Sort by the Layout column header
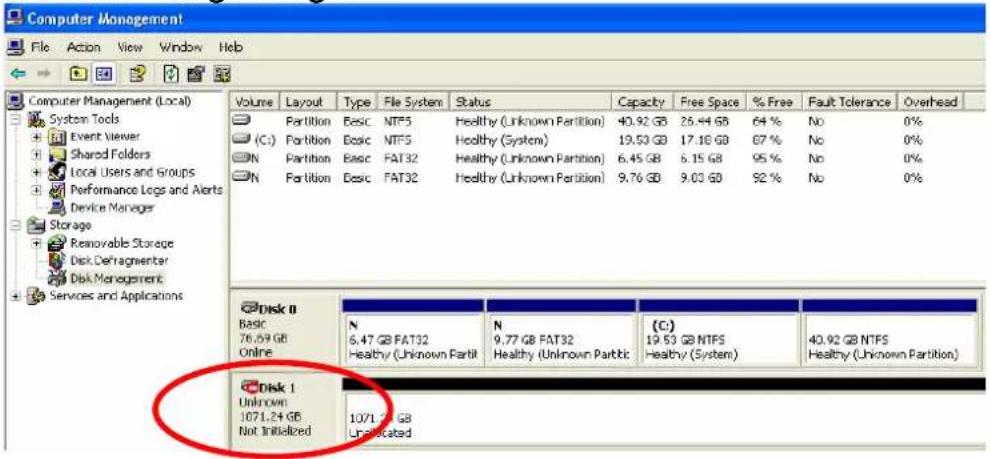 coord(309,102)
